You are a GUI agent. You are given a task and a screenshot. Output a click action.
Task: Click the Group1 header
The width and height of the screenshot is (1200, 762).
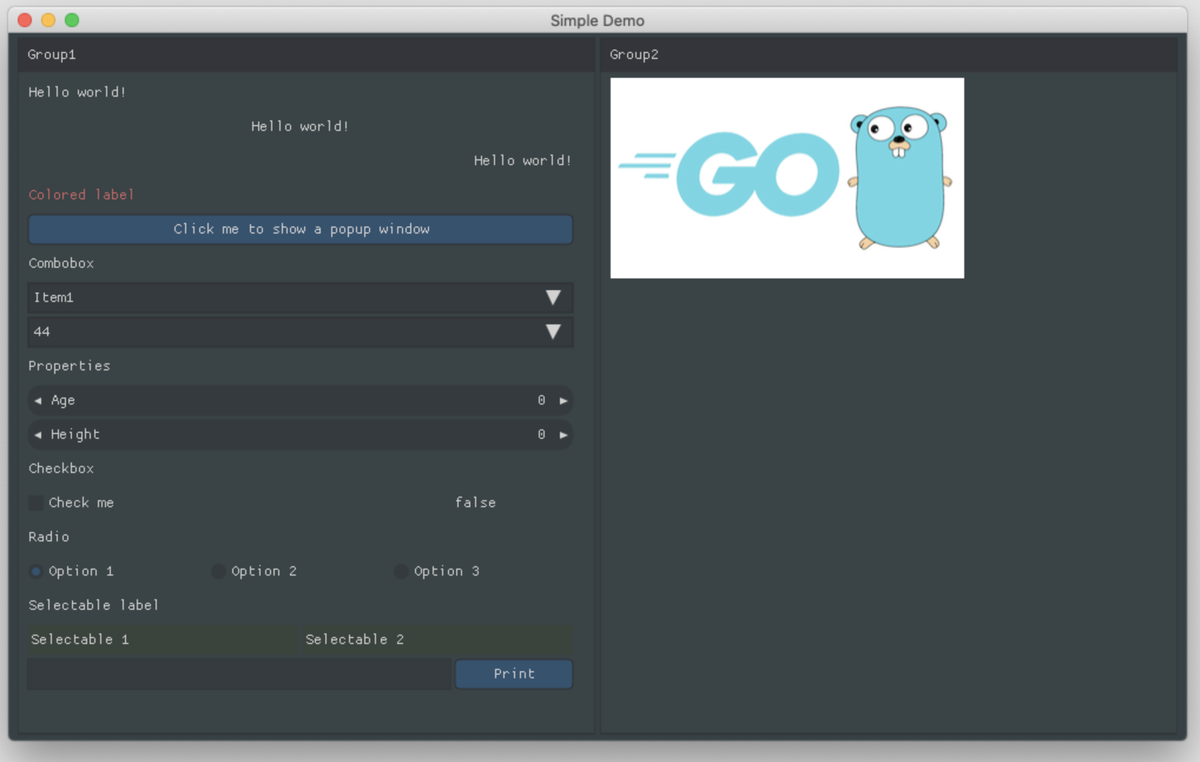pos(306,55)
